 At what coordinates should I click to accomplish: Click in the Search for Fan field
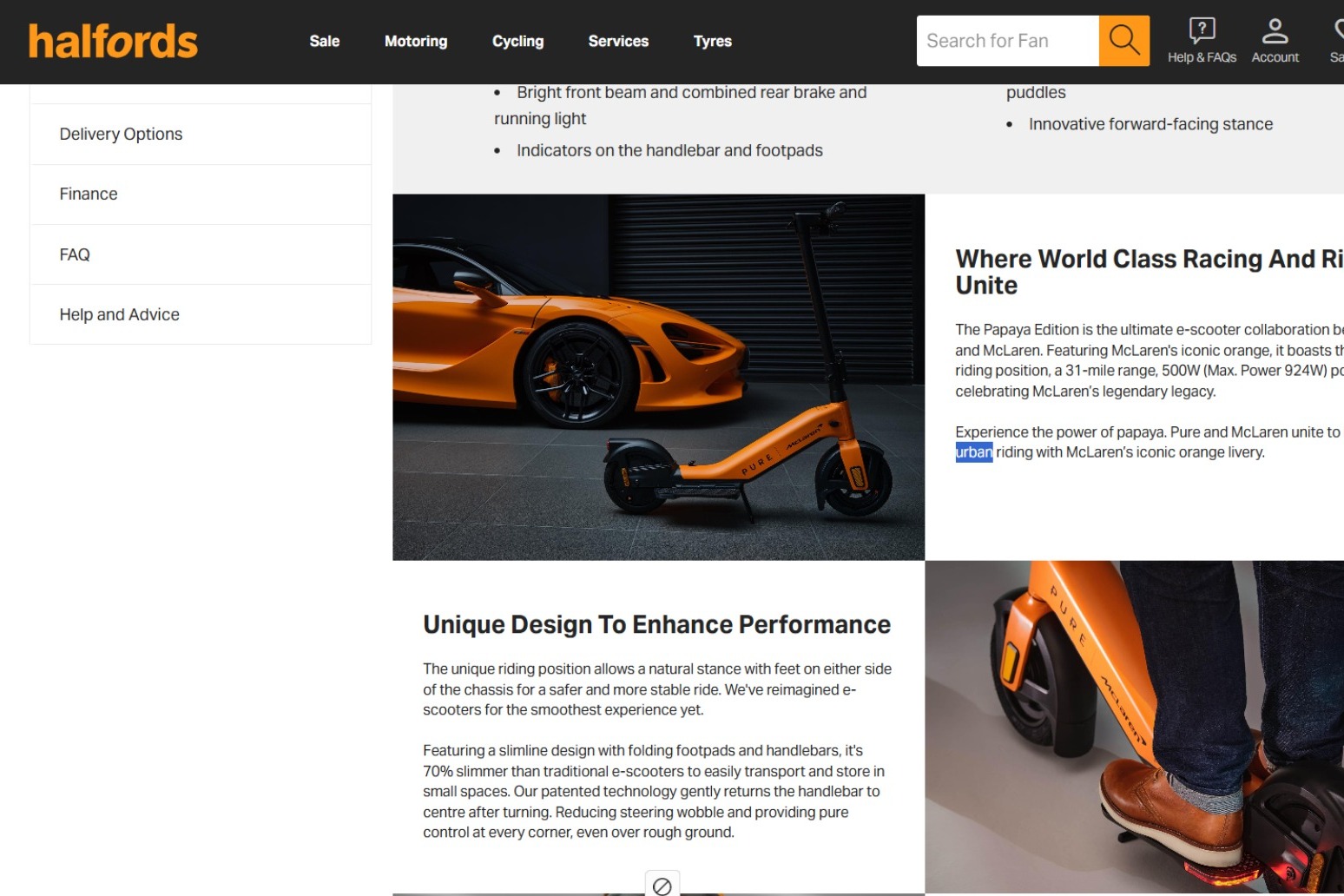1008,41
